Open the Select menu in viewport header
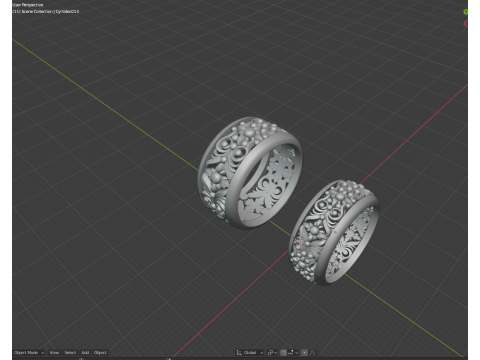This screenshot has height=360, width=480. tap(70, 352)
